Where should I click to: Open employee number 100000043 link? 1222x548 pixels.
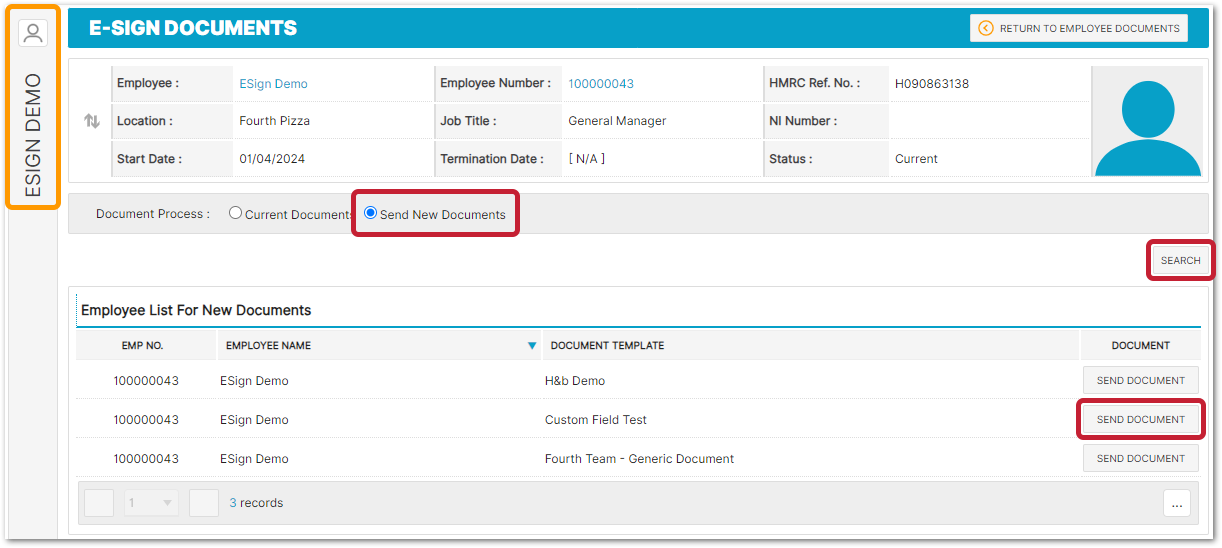pos(601,84)
